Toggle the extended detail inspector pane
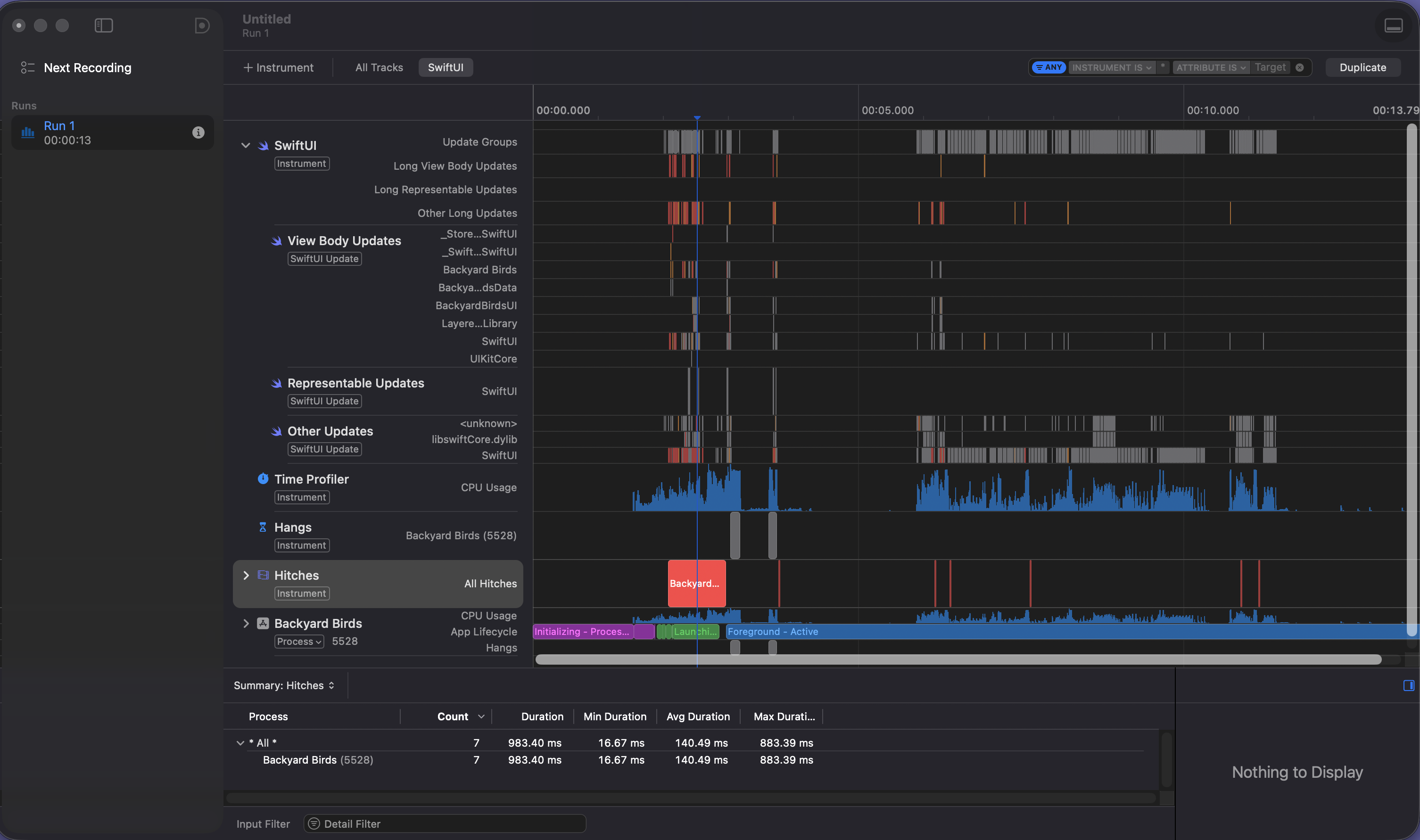 pos(1408,685)
